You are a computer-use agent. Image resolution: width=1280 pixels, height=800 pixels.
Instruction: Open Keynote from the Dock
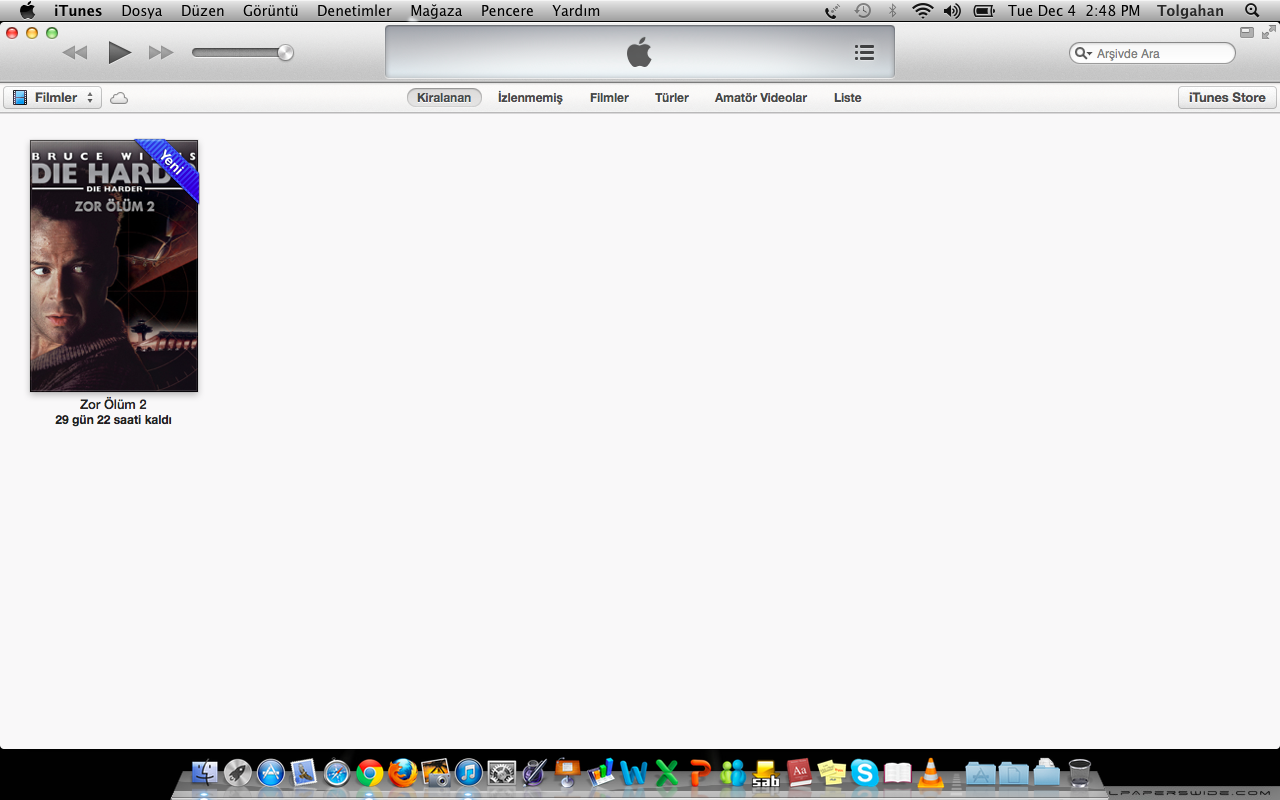click(568, 772)
